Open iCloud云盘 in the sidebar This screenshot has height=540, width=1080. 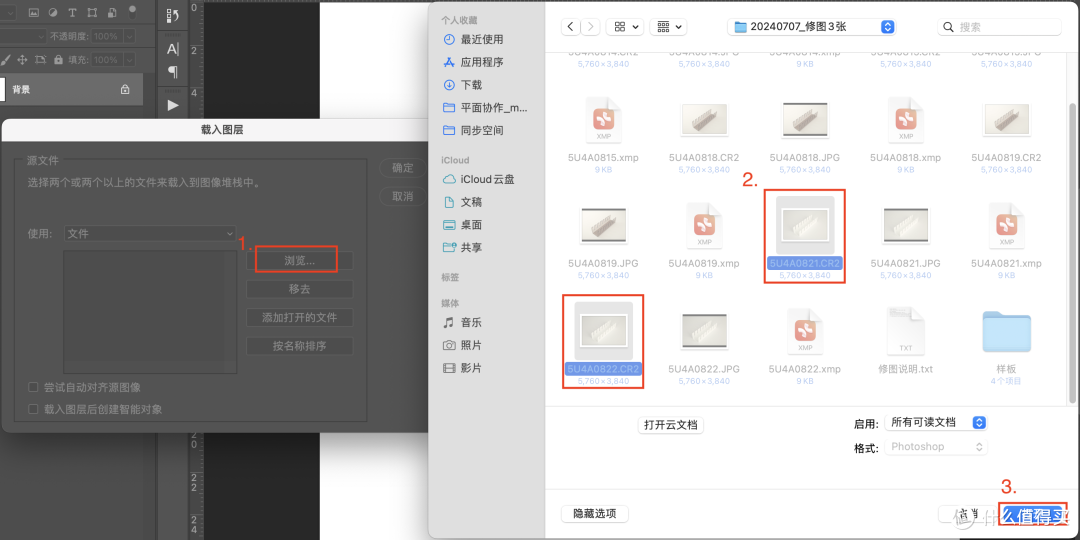(479, 179)
